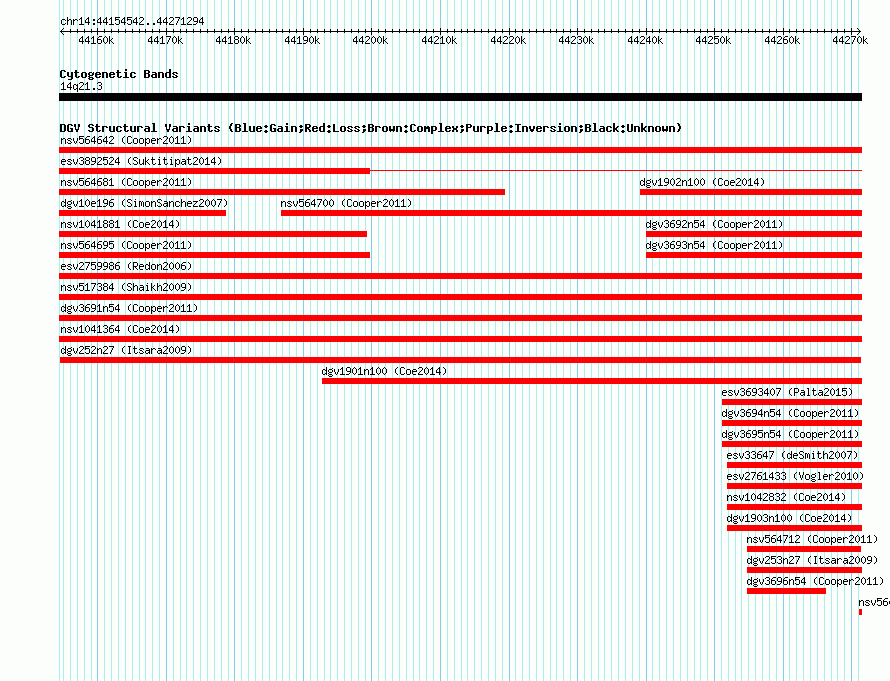This screenshot has width=890, height=681.
Task: Click the chr14:44154542..44271294 coordinate label
Action: pyautogui.click(x=132, y=21)
